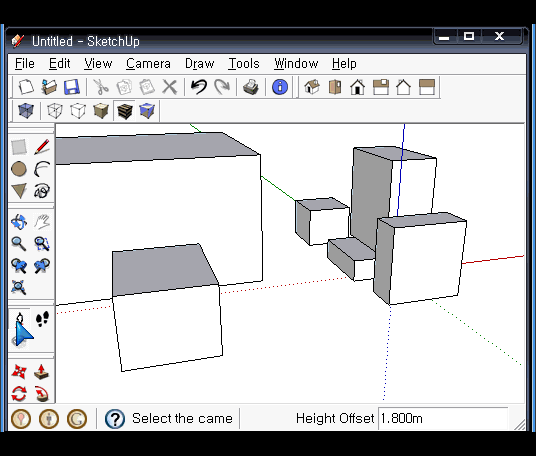Image resolution: width=536 pixels, height=456 pixels.
Task: Select the Line pencil tool
Action: click(42, 147)
